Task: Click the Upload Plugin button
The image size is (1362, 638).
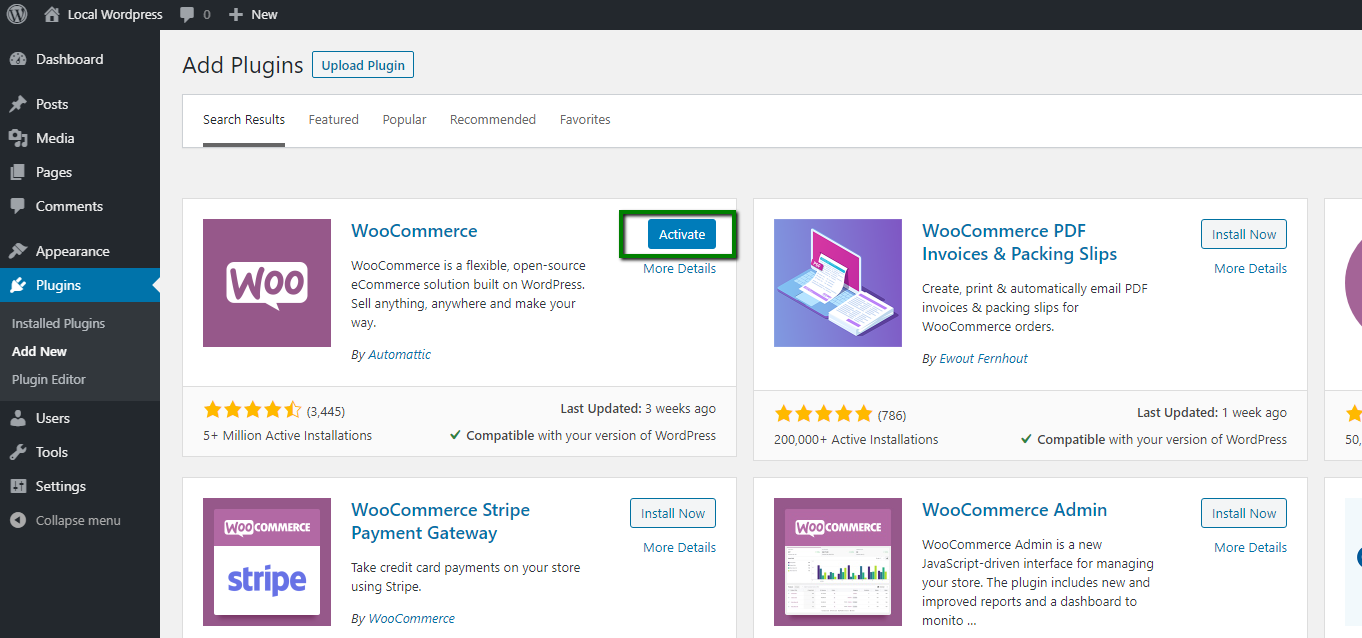Action: tap(363, 65)
